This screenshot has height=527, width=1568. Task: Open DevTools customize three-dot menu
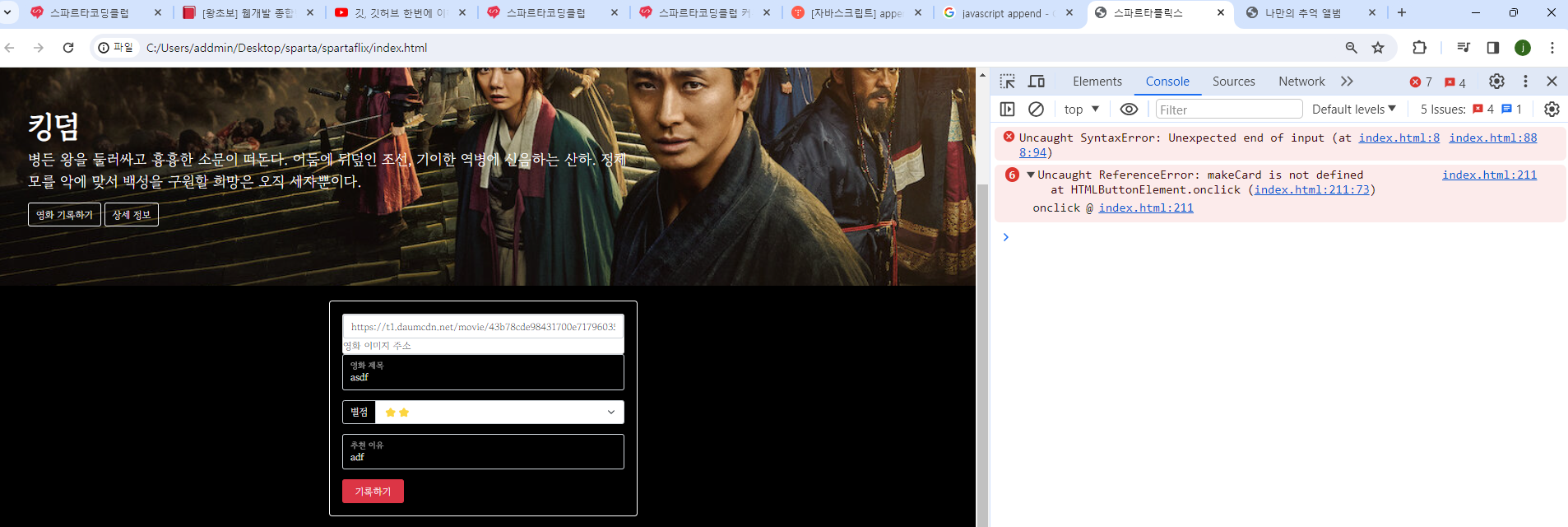pos(1525,82)
